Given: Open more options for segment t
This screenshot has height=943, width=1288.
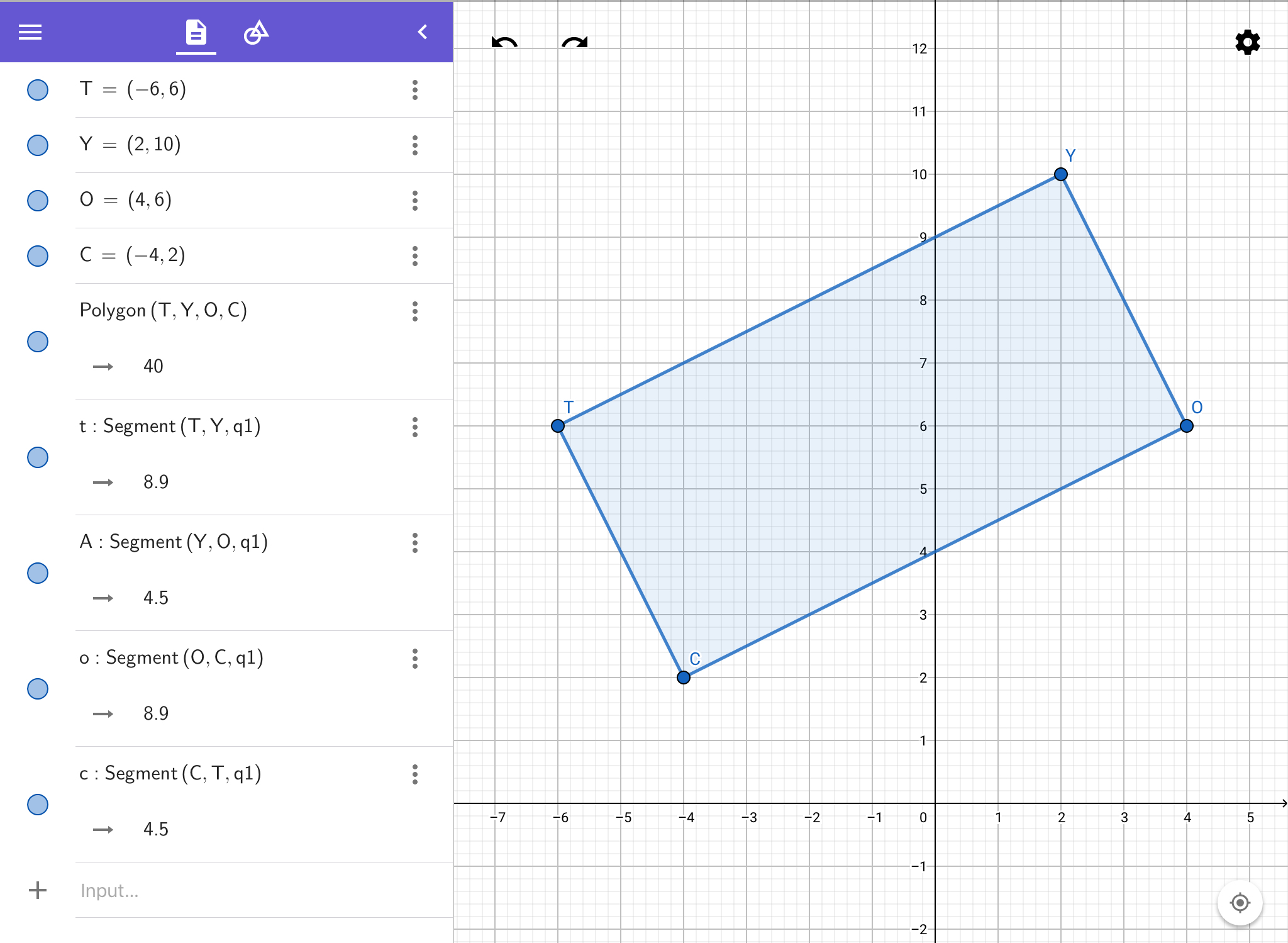Looking at the screenshot, I should tap(415, 427).
